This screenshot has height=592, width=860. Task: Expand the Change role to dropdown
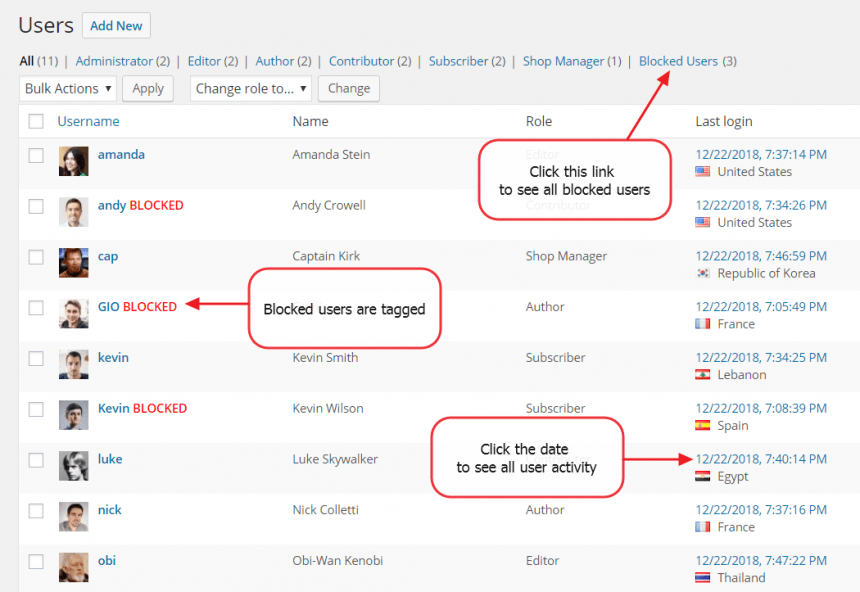coord(250,89)
